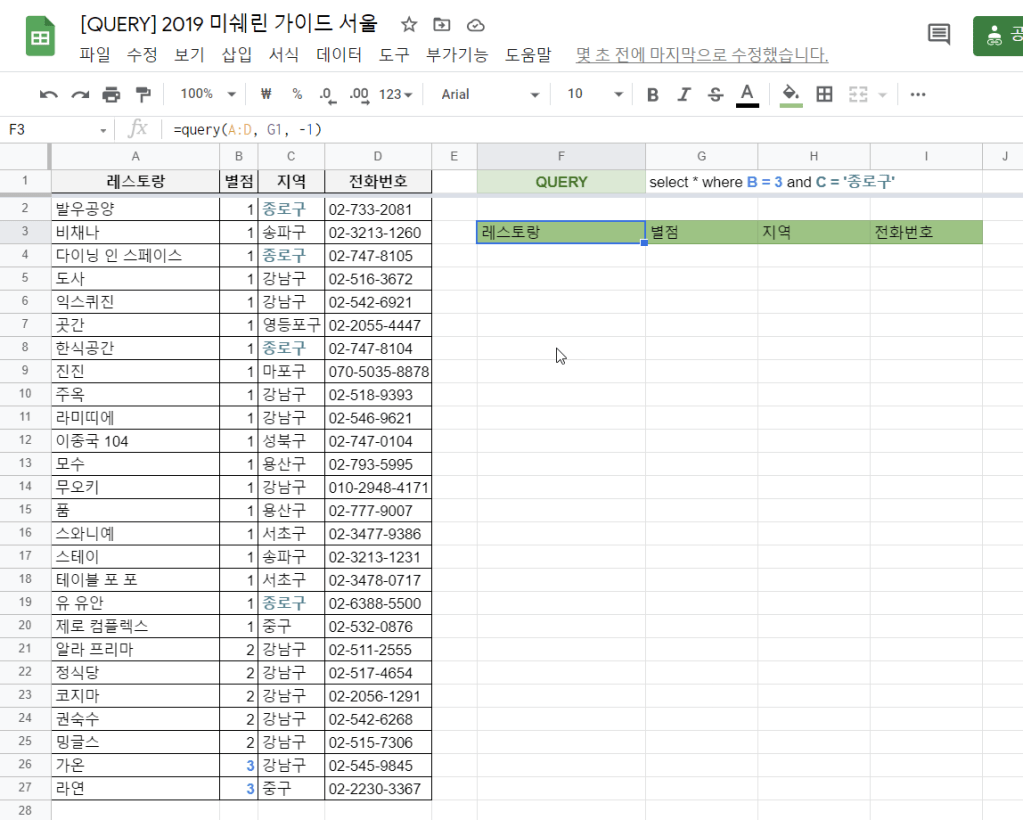Image resolution: width=1023 pixels, height=820 pixels.
Task: Open the comments history icon
Action: point(939,35)
